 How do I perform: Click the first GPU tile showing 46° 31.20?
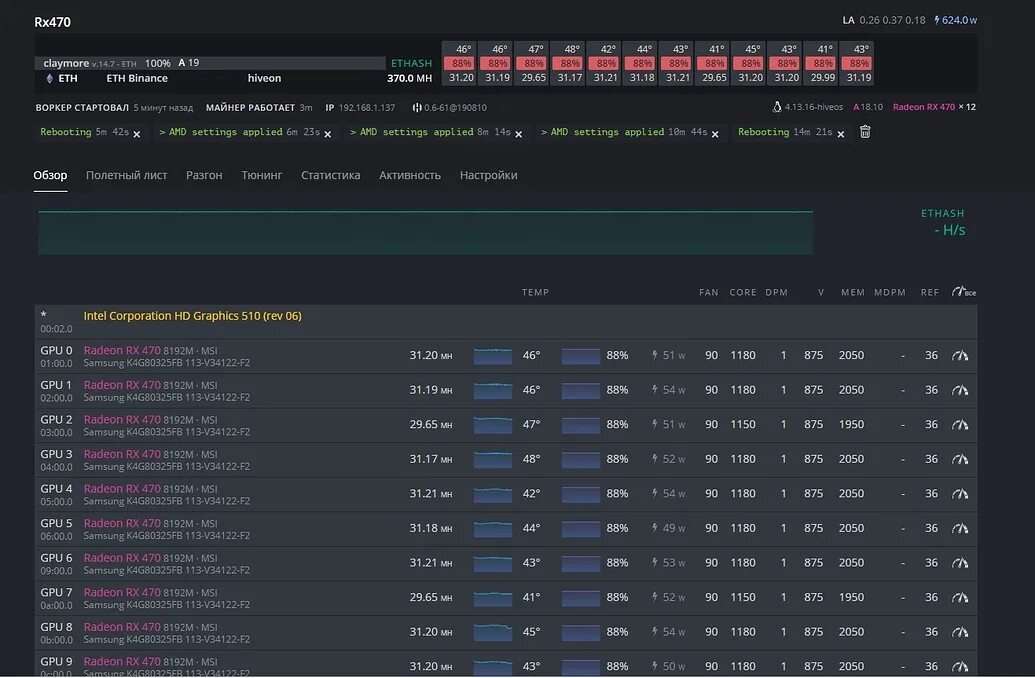pyautogui.click(x=461, y=63)
